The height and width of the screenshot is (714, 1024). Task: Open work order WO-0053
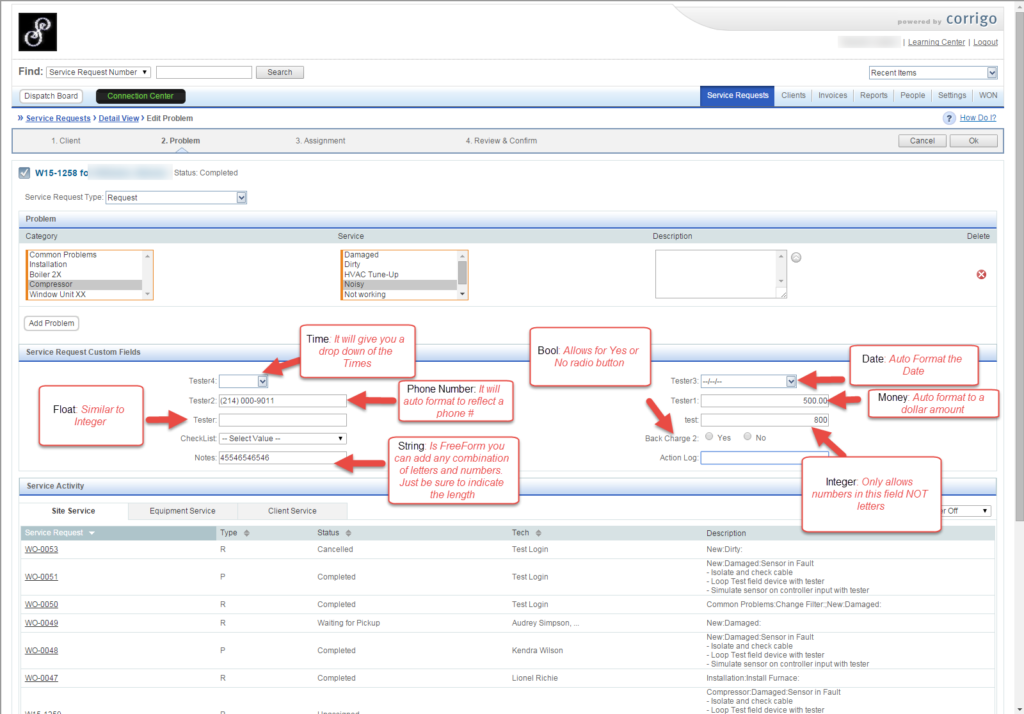point(41,549)
